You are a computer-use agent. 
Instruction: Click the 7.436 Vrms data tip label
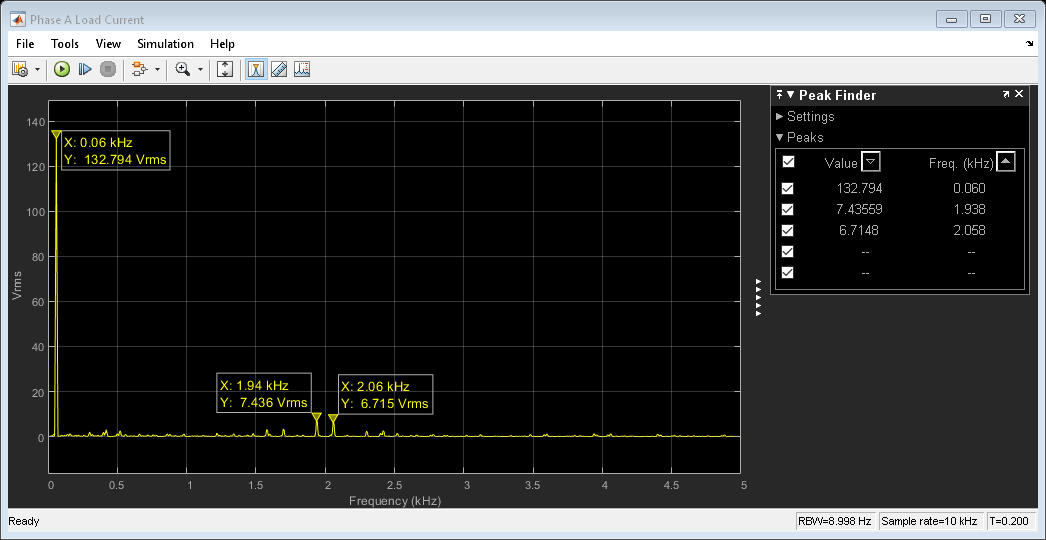pyautogui.click(x=264, y=393)
